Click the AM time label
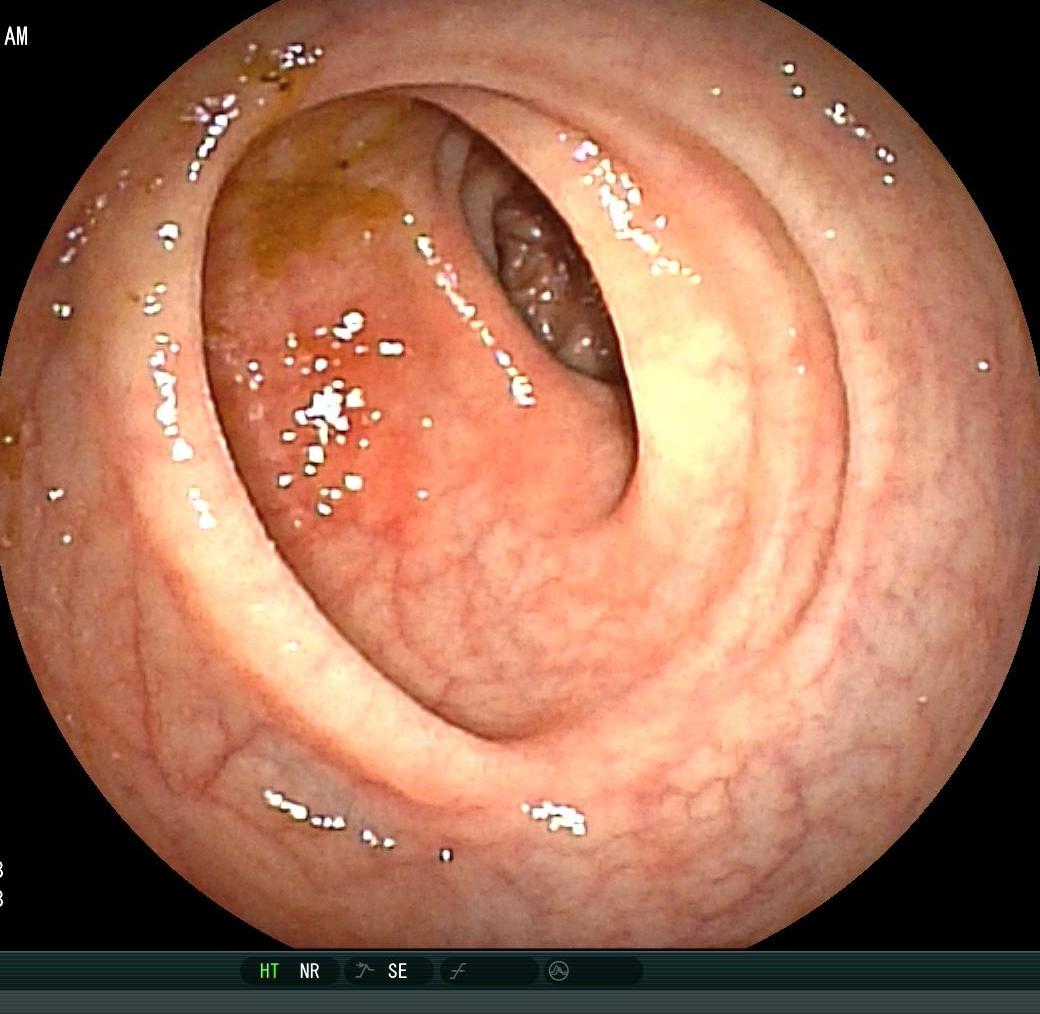 16,36
